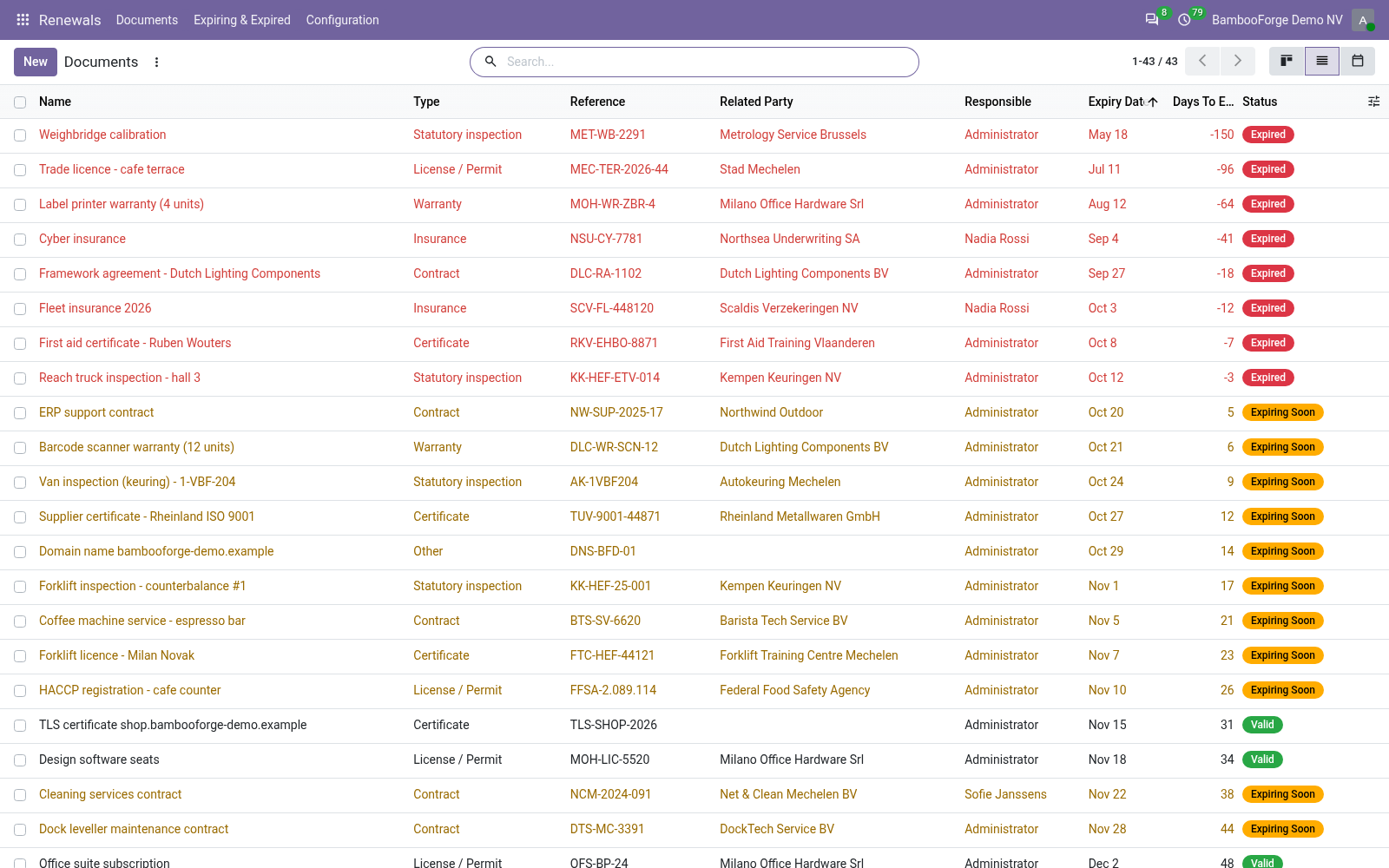Go to the previous page arrow
The image size is (1389, 868).
coord(1202,61)
